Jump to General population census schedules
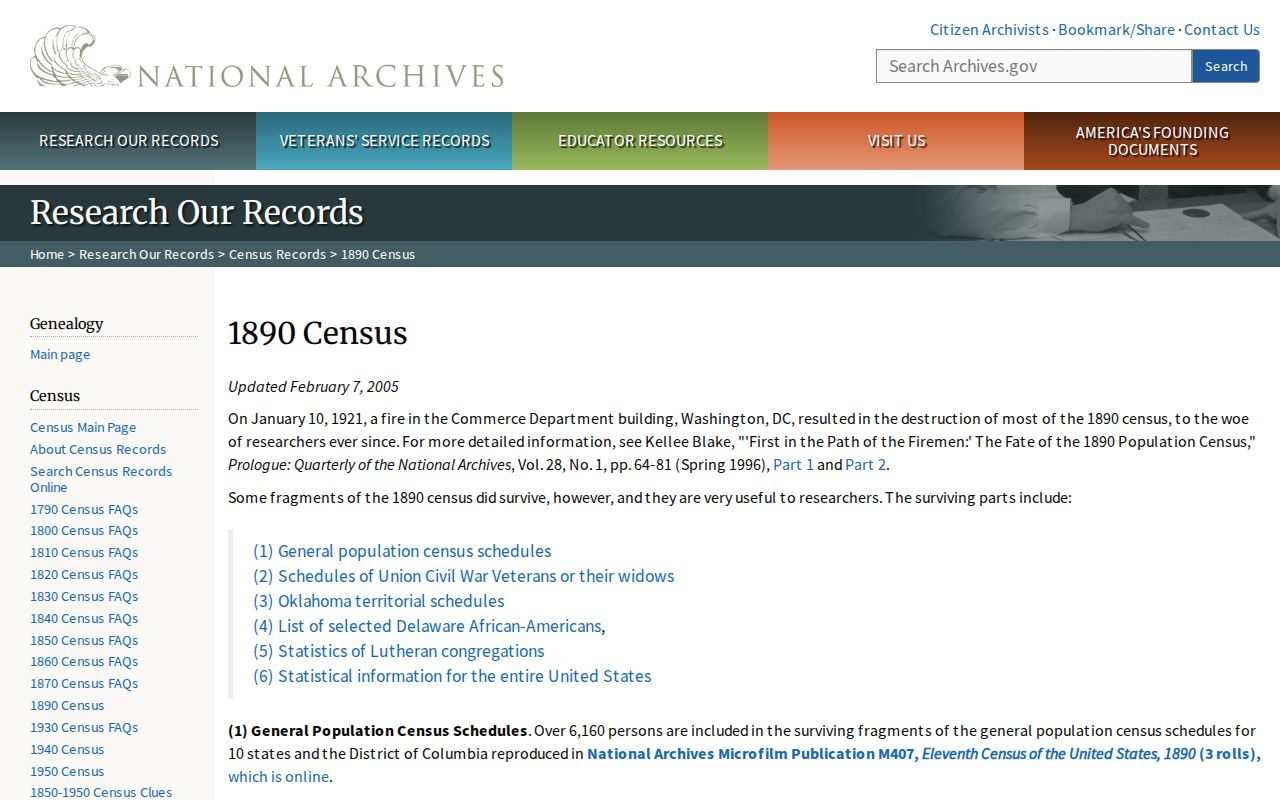The image size is (1280, 800). [402, 551]
